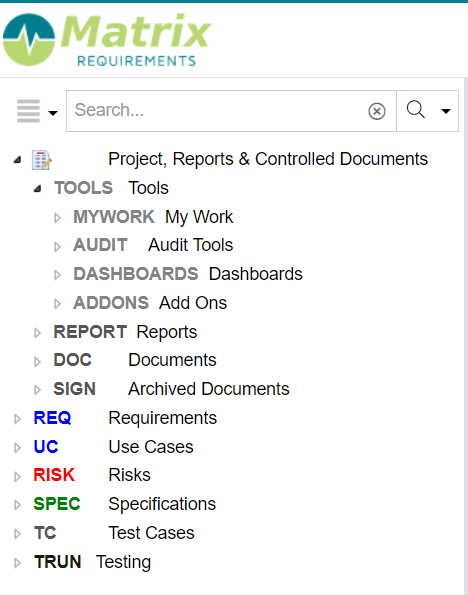This screenshot has width=468, height=595.
Task: Open the SPEC Specifications category
Action: coord(124,504)
